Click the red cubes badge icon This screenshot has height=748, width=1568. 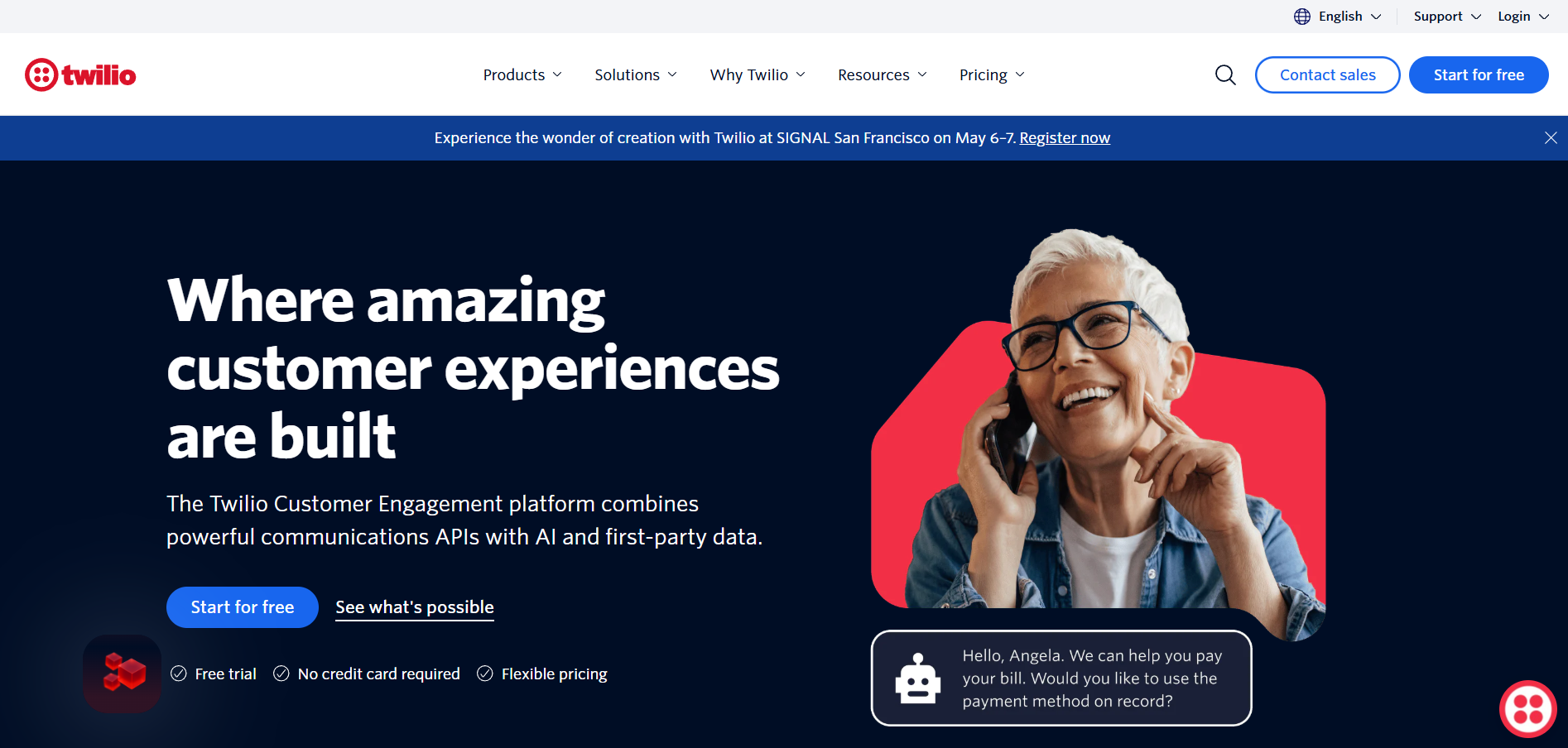tap(123, 674)
